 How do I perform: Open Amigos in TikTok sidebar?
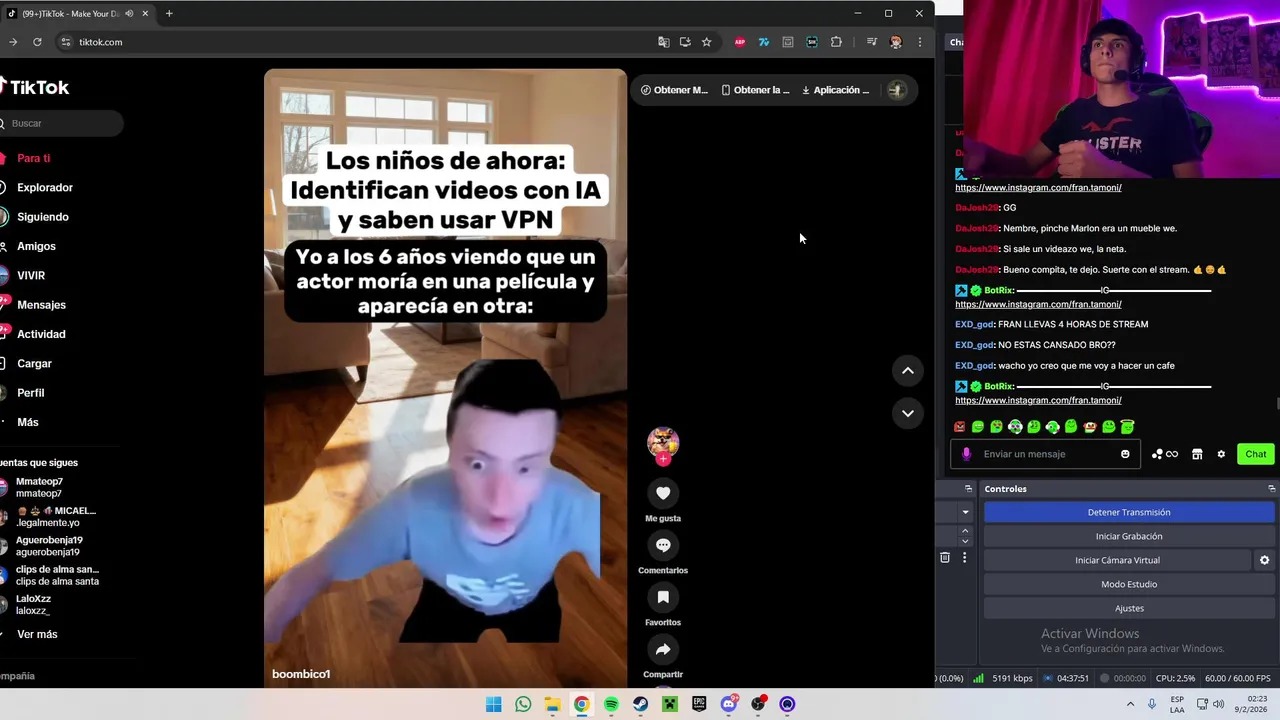pos(36,246)
